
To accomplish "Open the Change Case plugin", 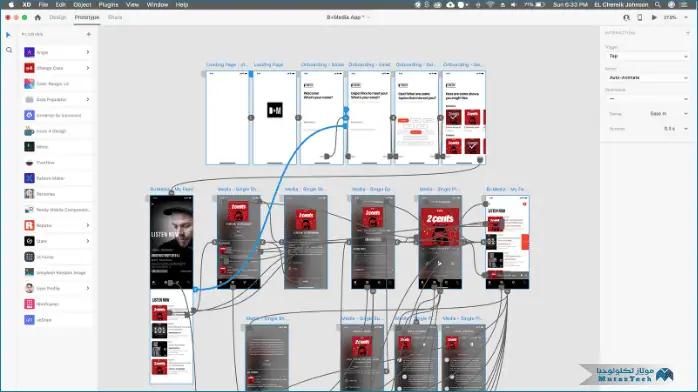I will pyautogui.click(x=57, y=68).
